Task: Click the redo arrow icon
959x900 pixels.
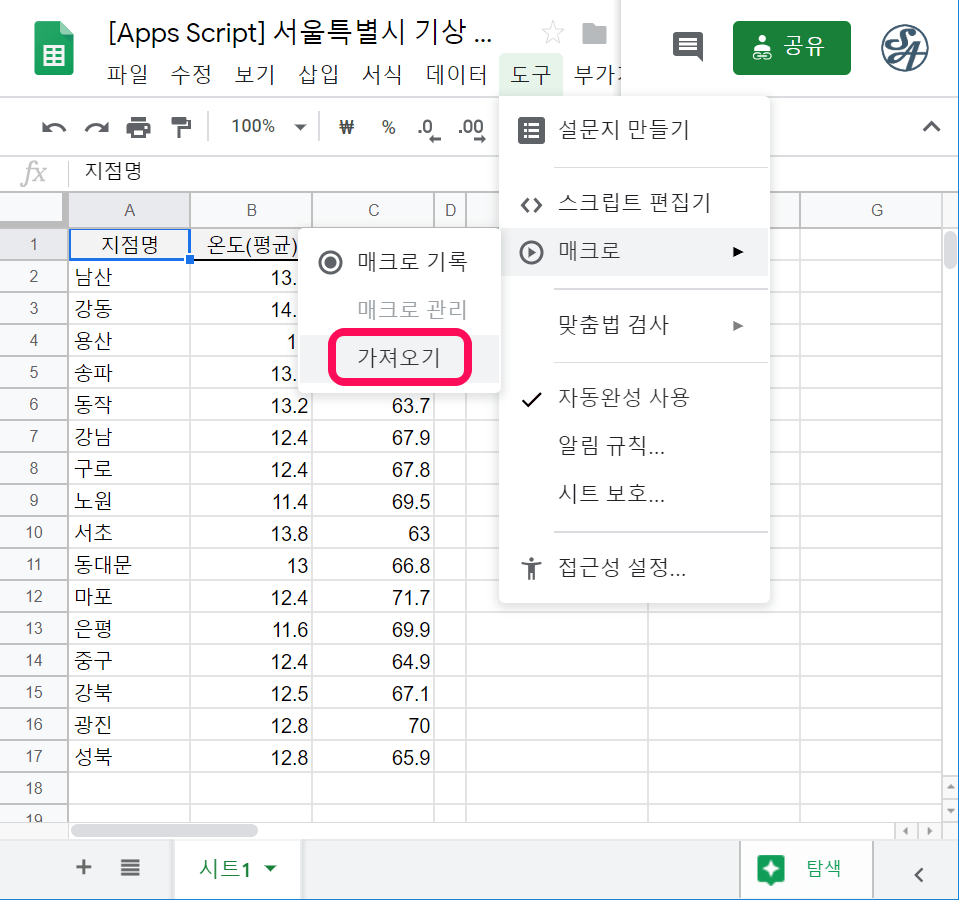Action: pos(96,127)
